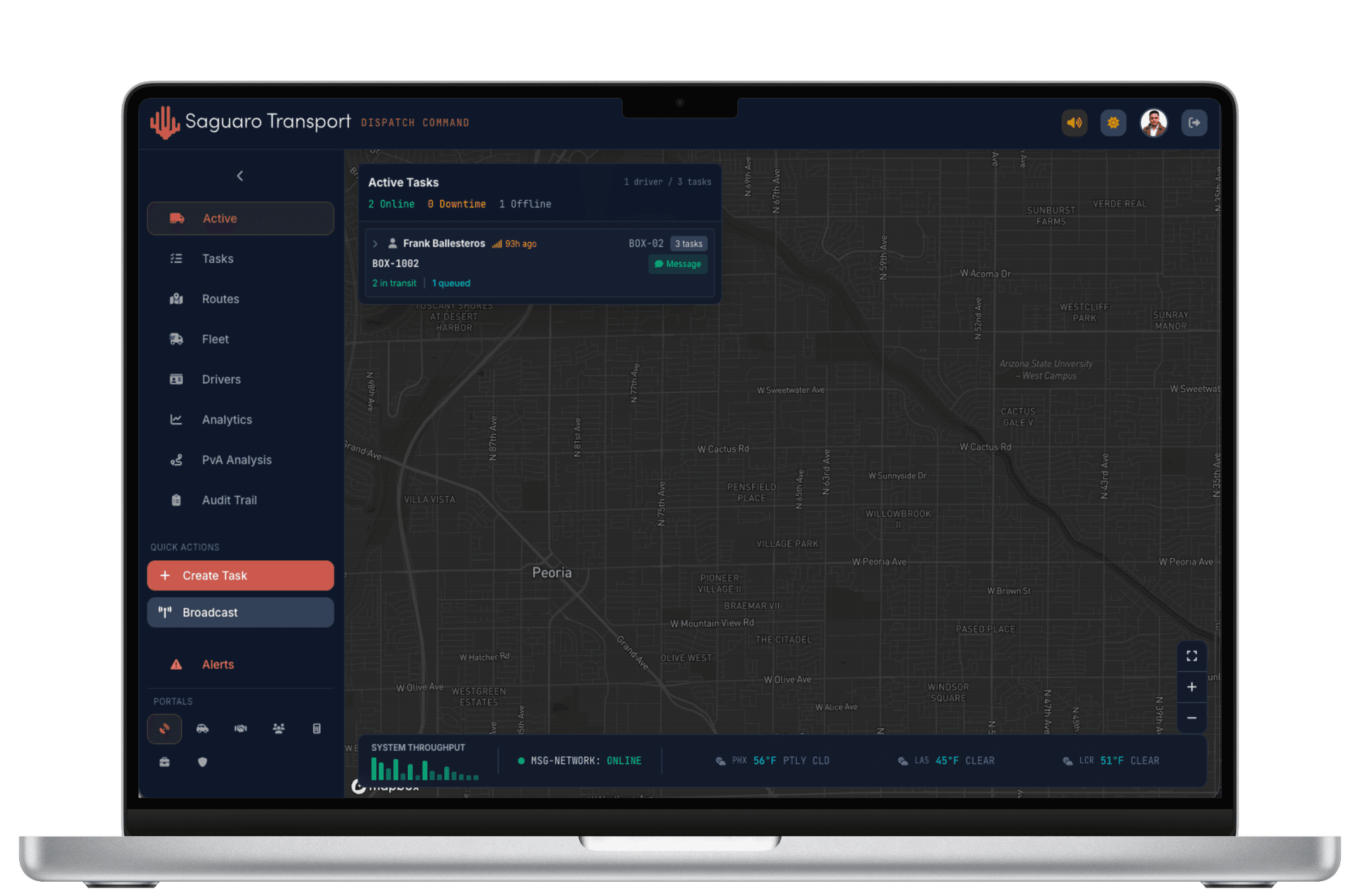Expand Frank Ballesteros driver row
The image size is (1360, 896).
coord(375,244)
